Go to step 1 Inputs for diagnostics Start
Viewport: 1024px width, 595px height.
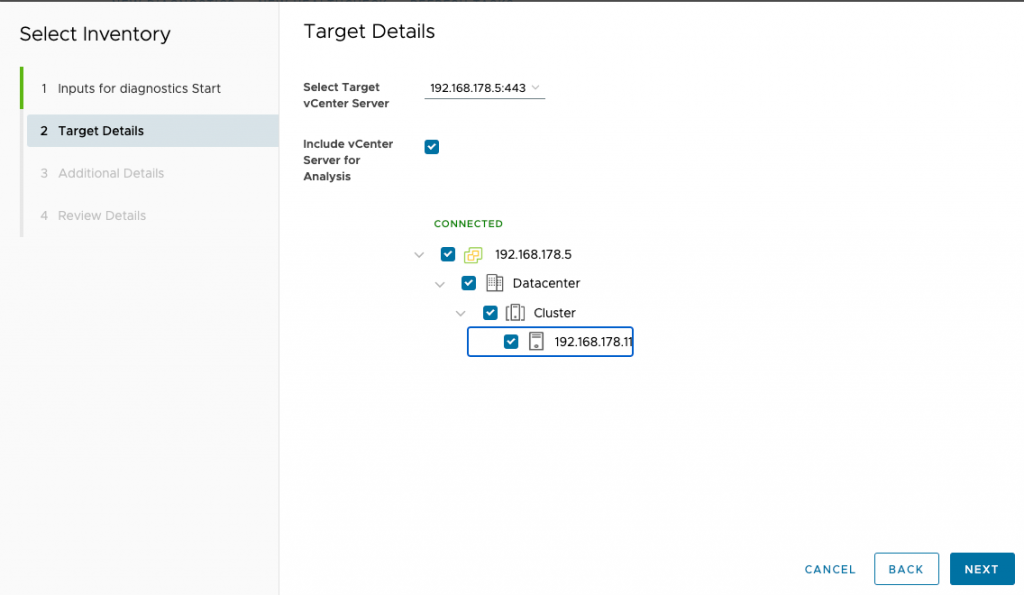(139, 88)
